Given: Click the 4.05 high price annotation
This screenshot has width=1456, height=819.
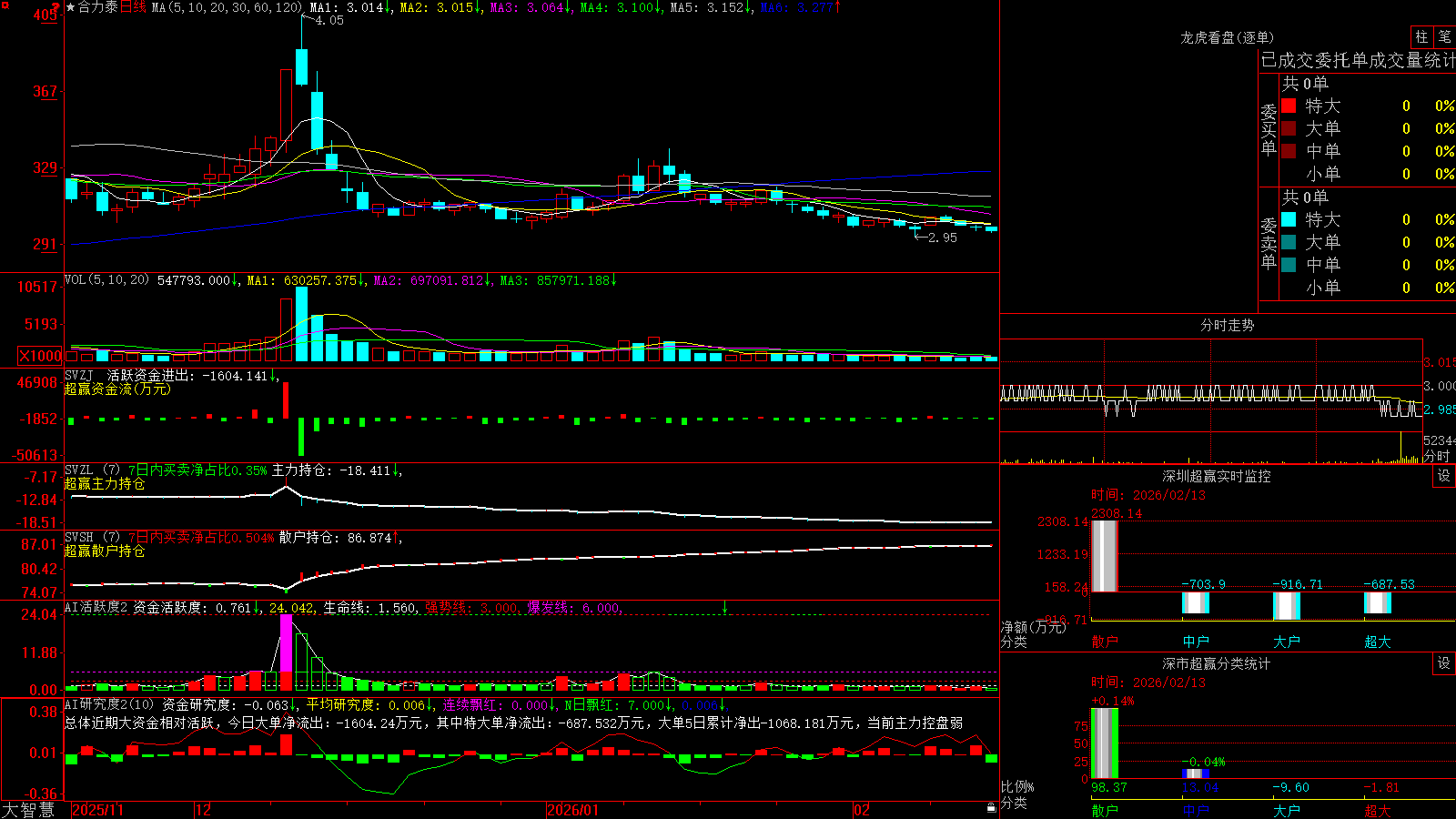Looking at the screenshot, I should click(x=329, y=21).
